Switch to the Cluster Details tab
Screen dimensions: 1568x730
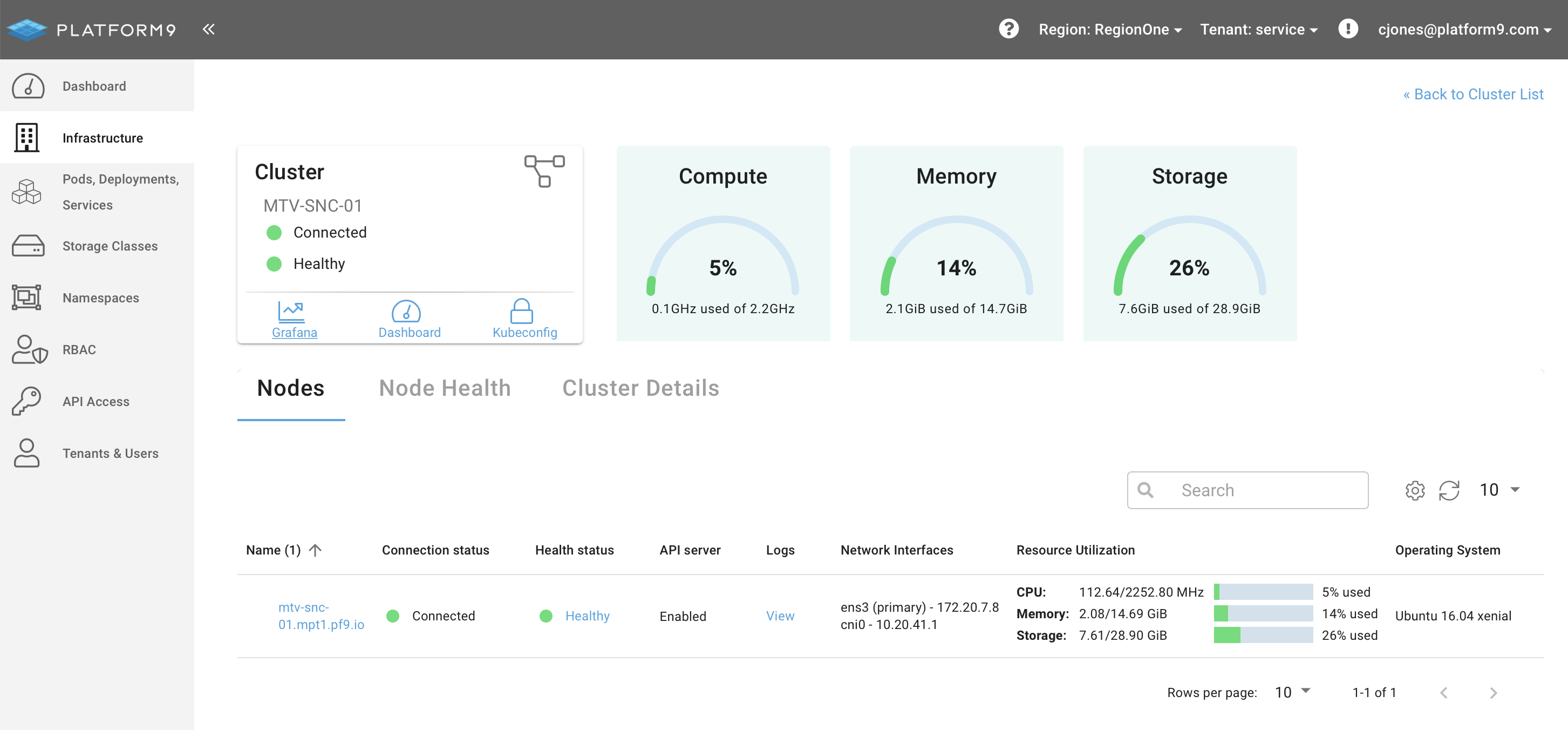tap(640, 388)
